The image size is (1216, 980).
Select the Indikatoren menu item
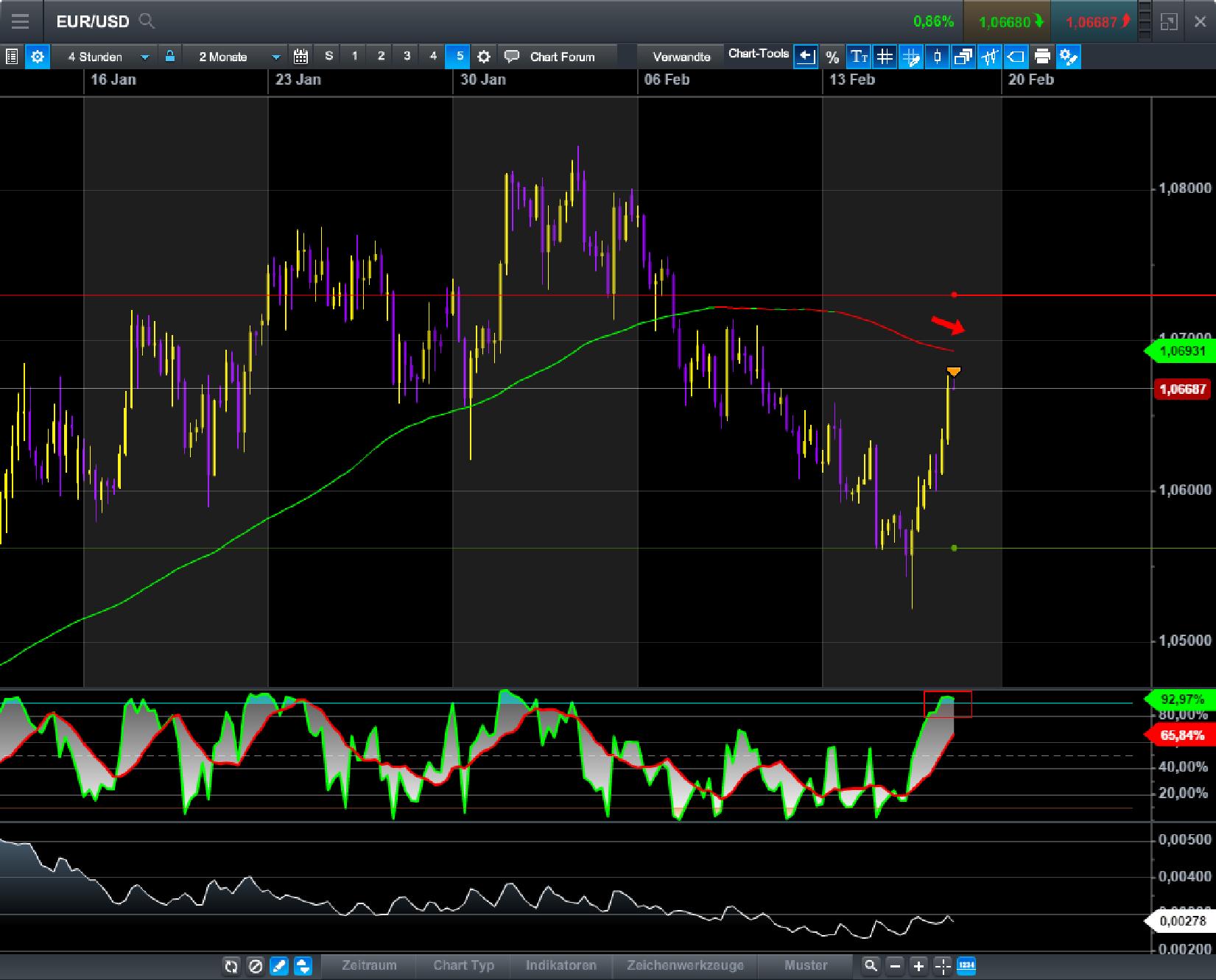561,965
